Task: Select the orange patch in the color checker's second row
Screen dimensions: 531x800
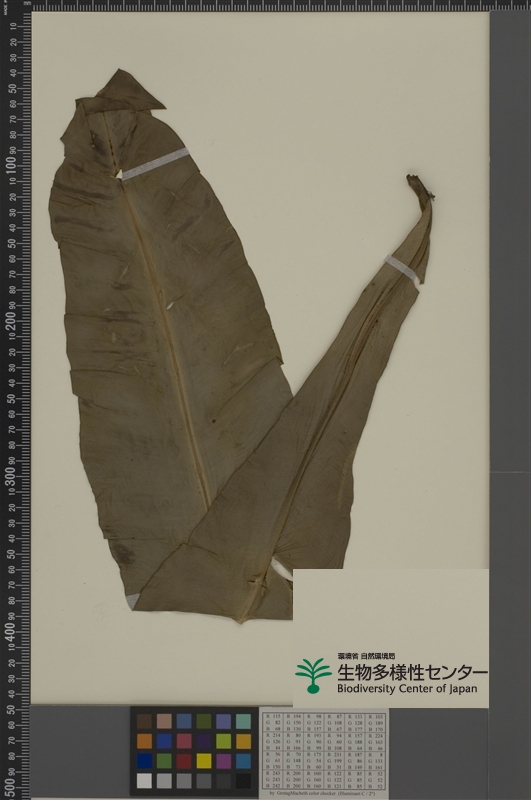Action: (x=144, y=741)
